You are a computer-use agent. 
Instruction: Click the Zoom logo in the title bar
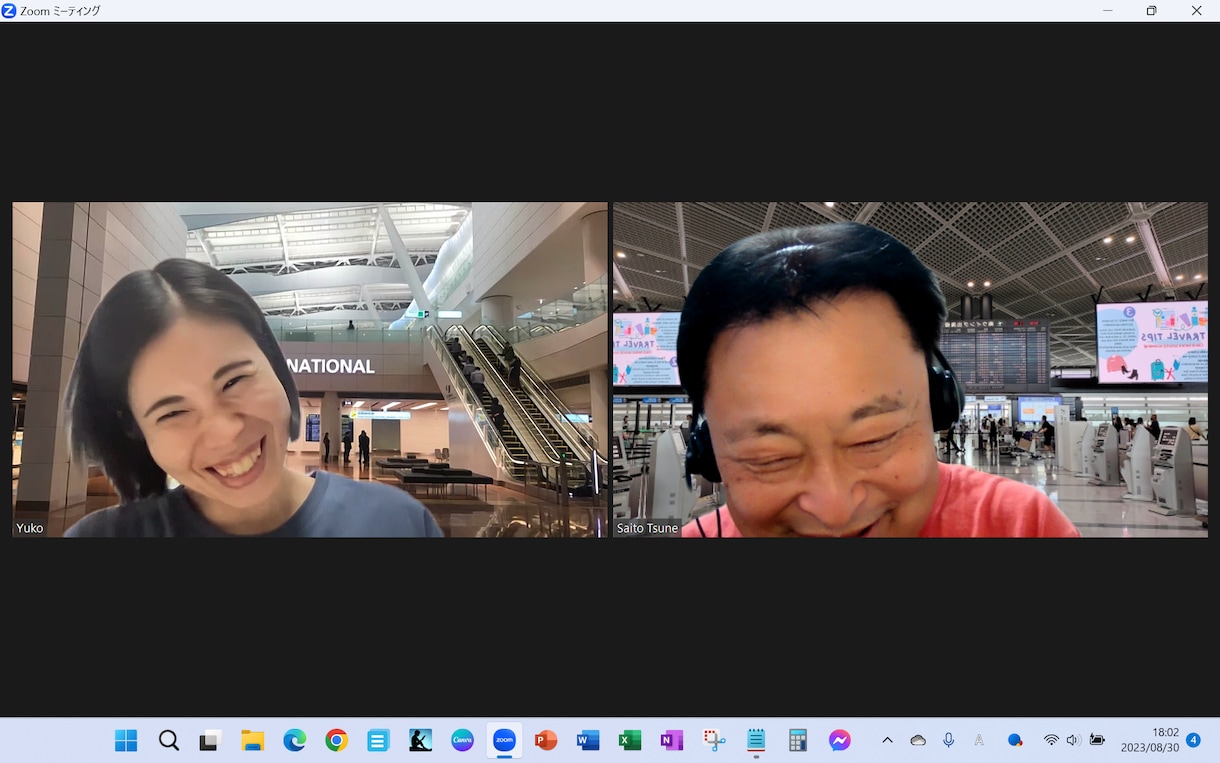(x=9, y=10)
